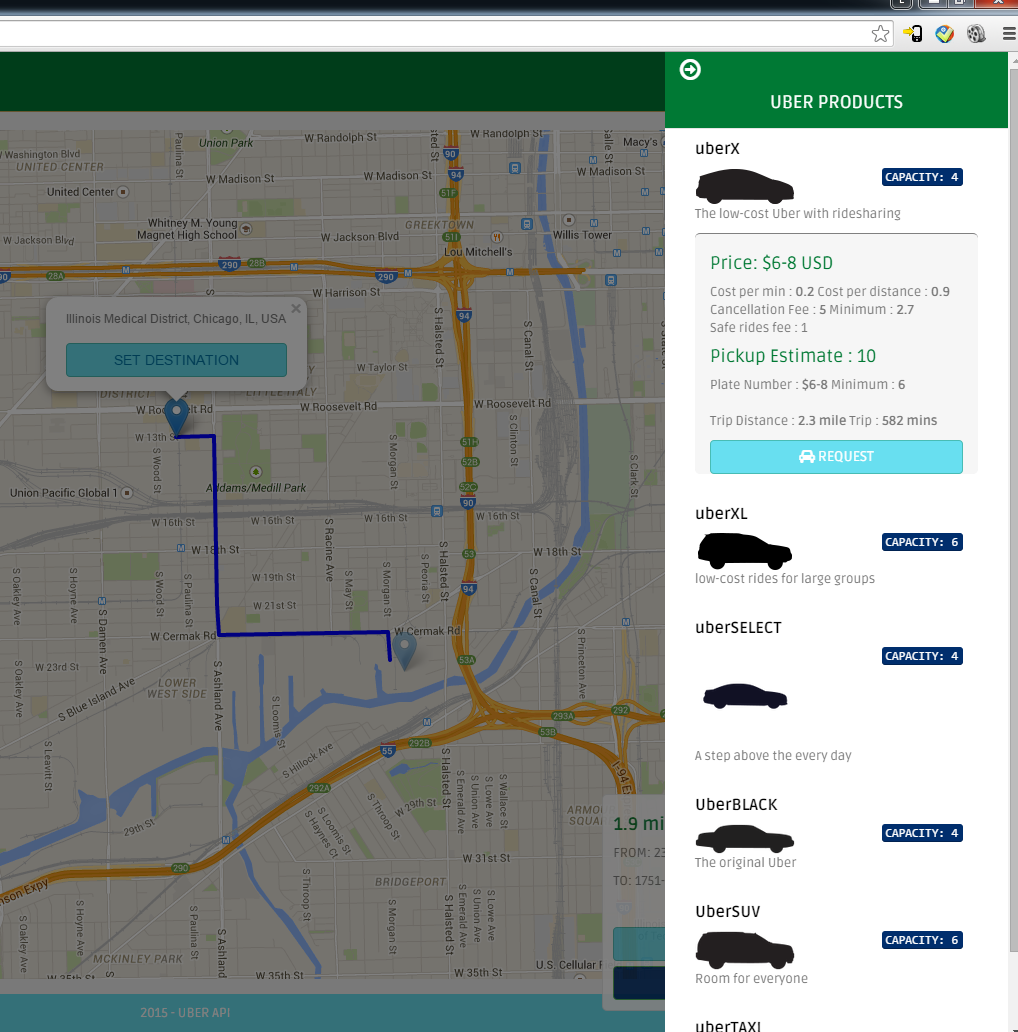The width and height of the screenshot is (1018, 1032).
Task: Click the yellow arrow phone extension icon
Action: pyautogui.click(x=913, y=34)
